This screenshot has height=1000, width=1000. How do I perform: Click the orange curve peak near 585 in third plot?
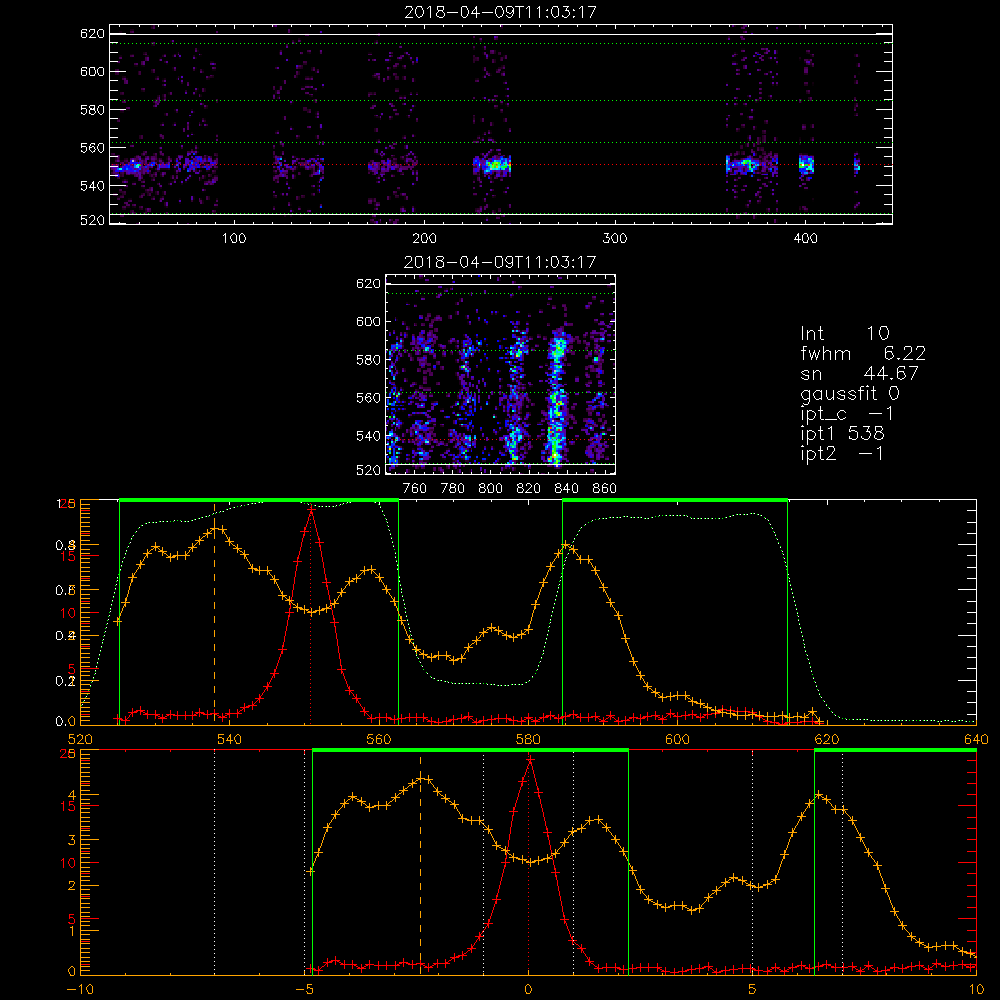click(565, 545)
